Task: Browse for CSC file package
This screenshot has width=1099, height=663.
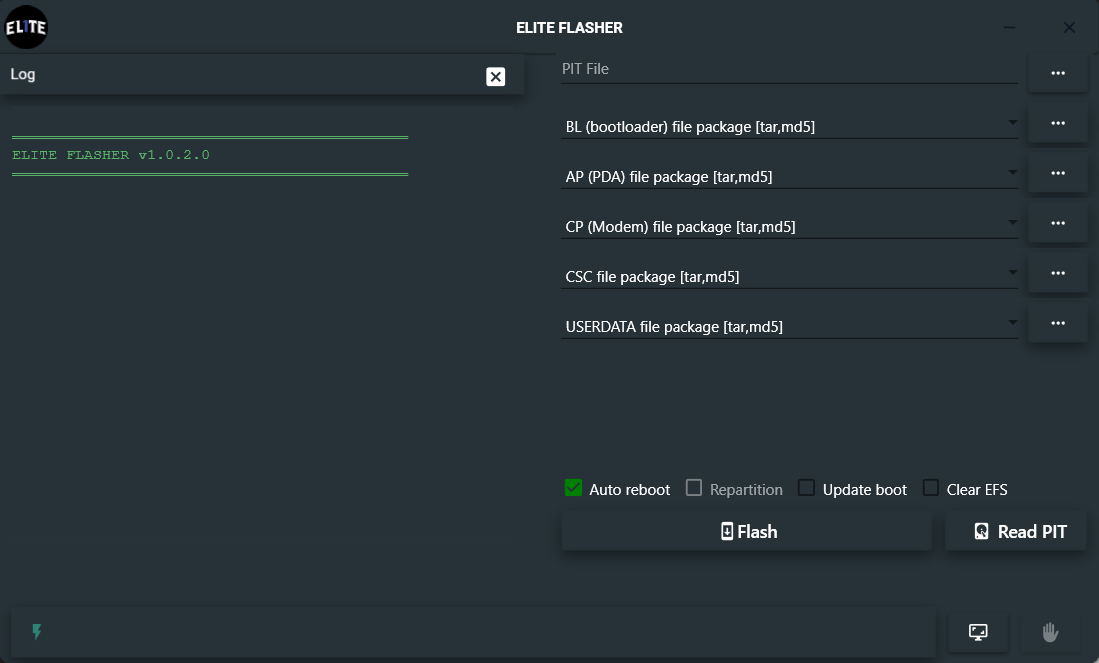Action: [x=1057, y=273]
